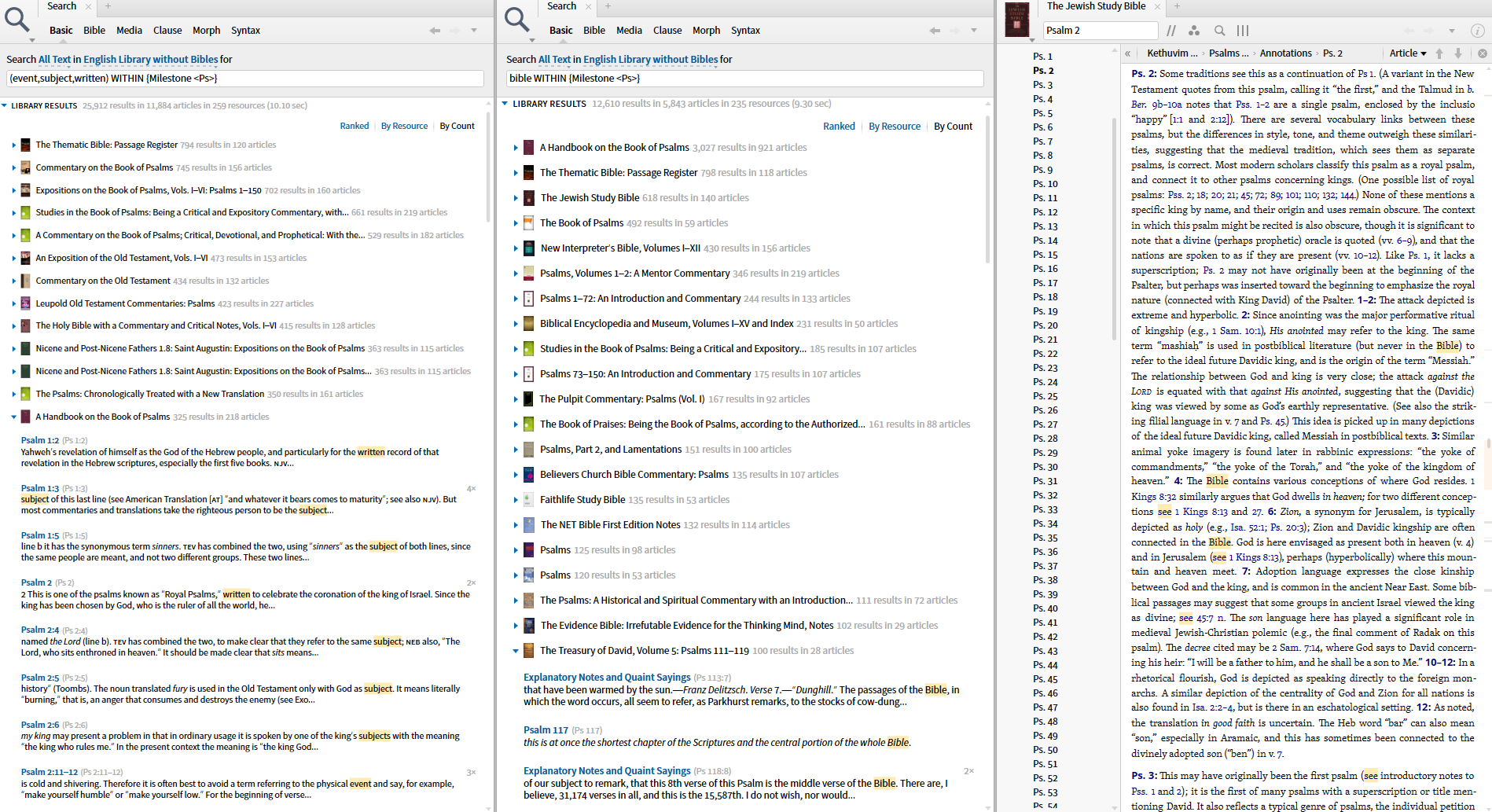Collapse A Handbook on Psalms in left results
This screenshot has width=1492, height=812.
(x=13, y=417)
